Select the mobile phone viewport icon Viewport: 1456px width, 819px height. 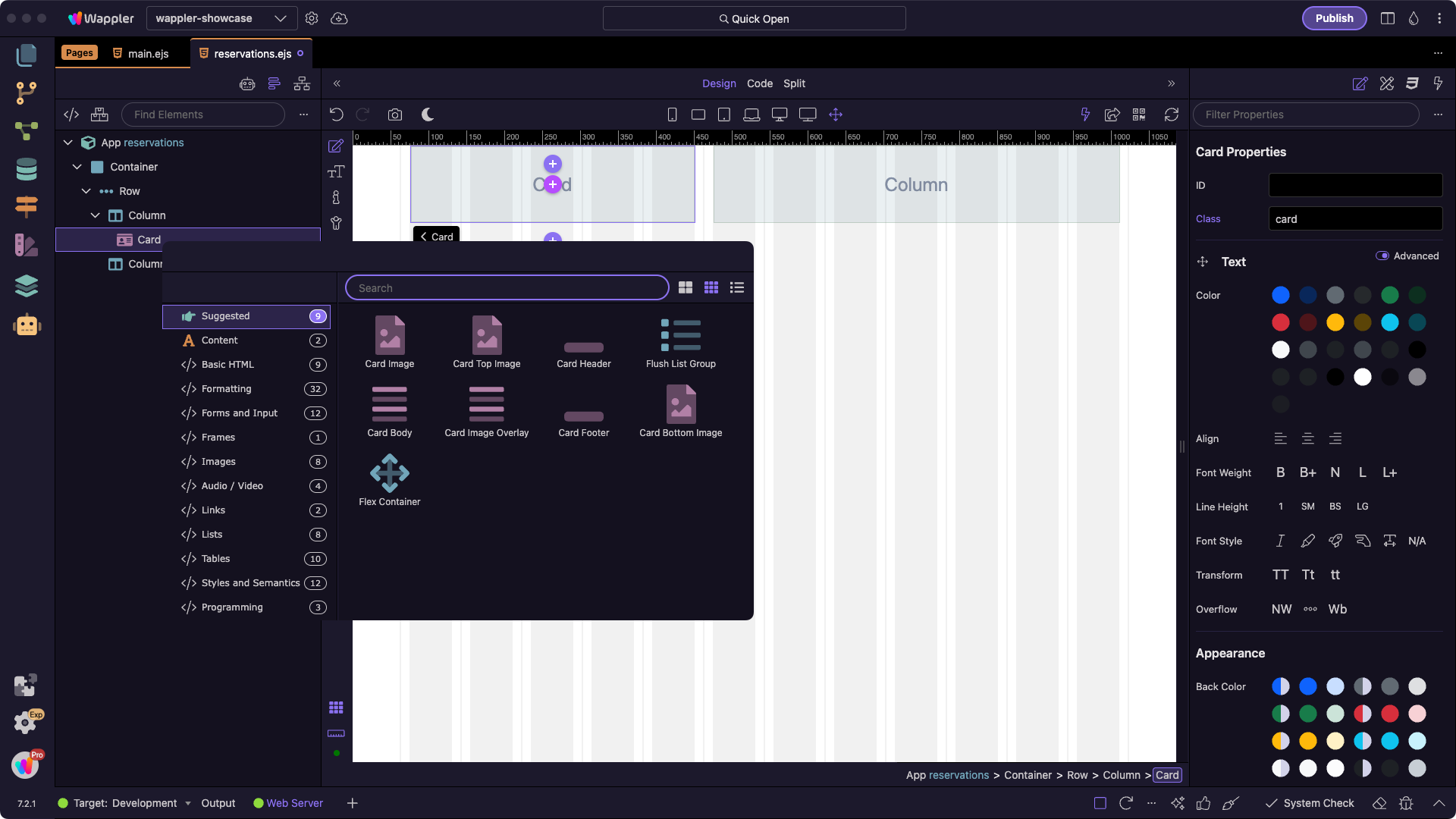(x=672, y=115)
